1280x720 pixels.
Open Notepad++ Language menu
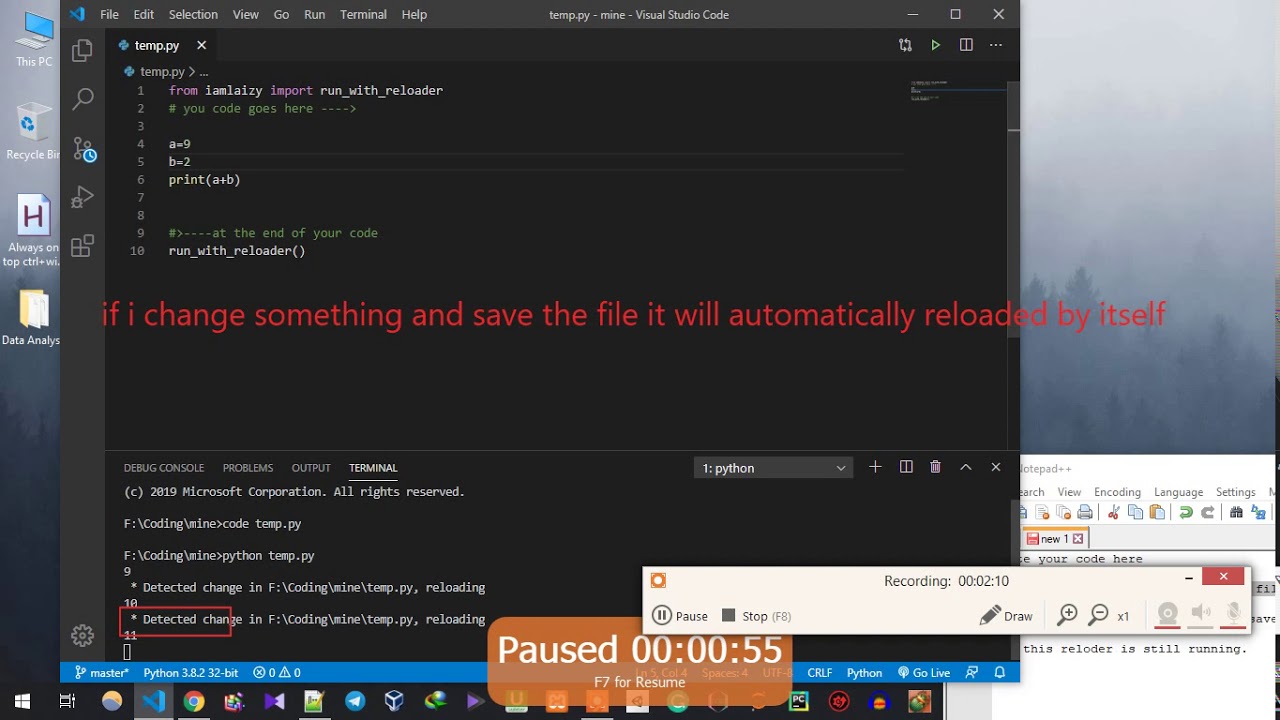tap(1179, 492)
